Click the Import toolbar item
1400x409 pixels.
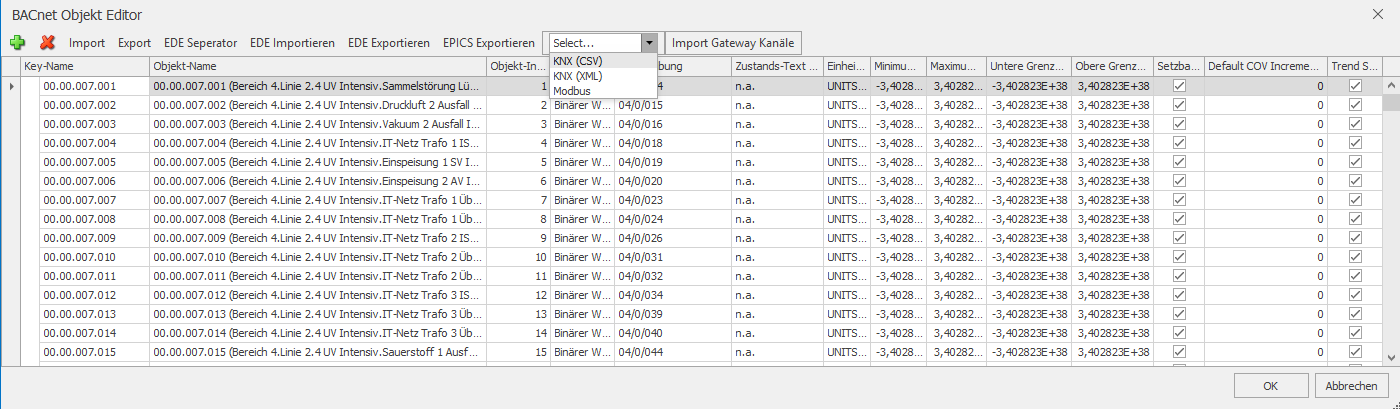(87, 43)
